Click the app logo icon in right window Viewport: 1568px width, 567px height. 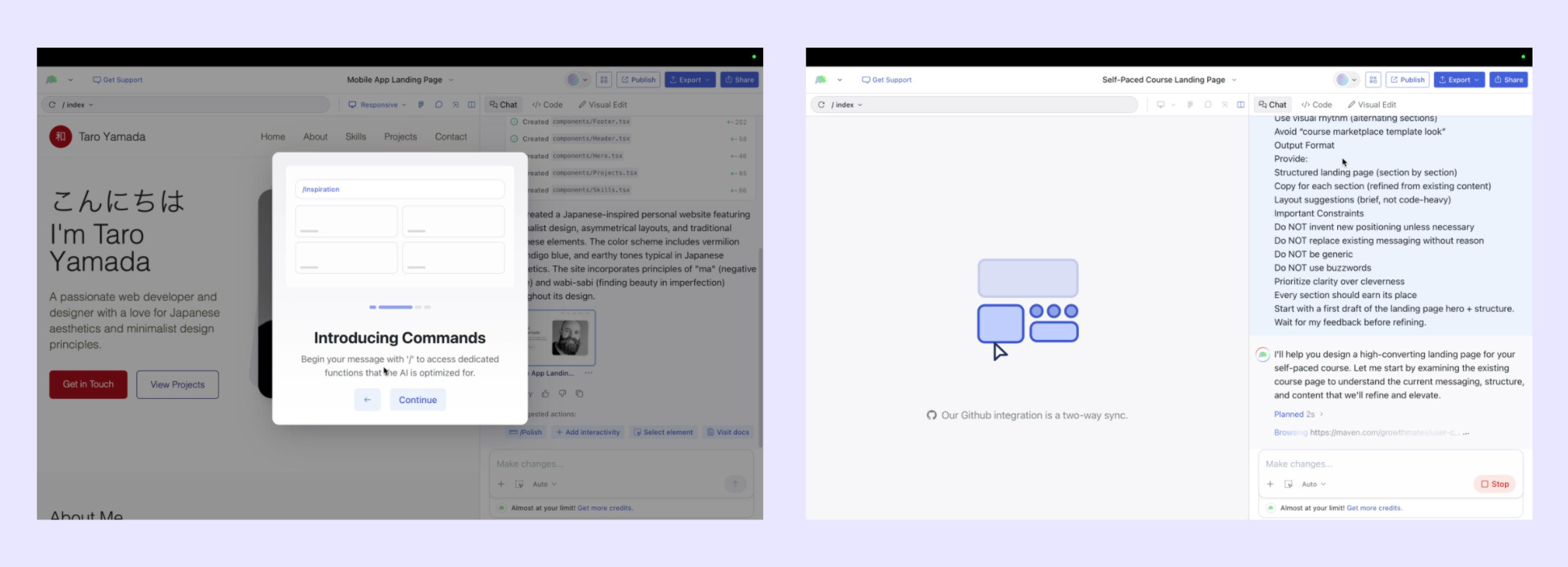[821, 80]
